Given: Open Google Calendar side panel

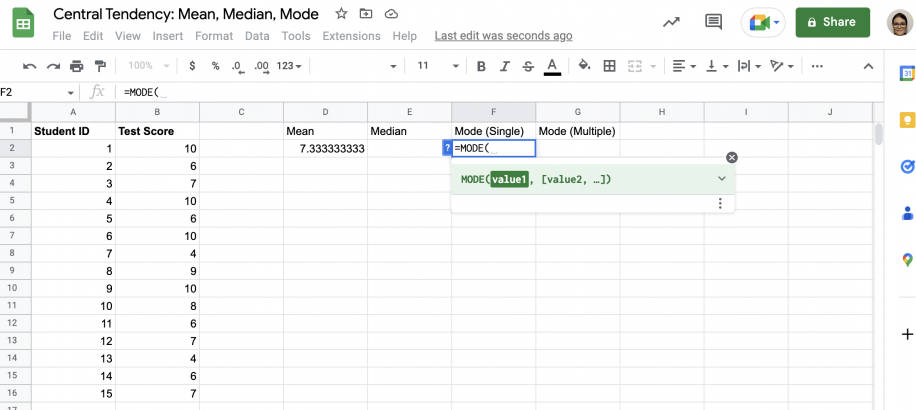Looking at the screenshot, I should pos(907,74).
